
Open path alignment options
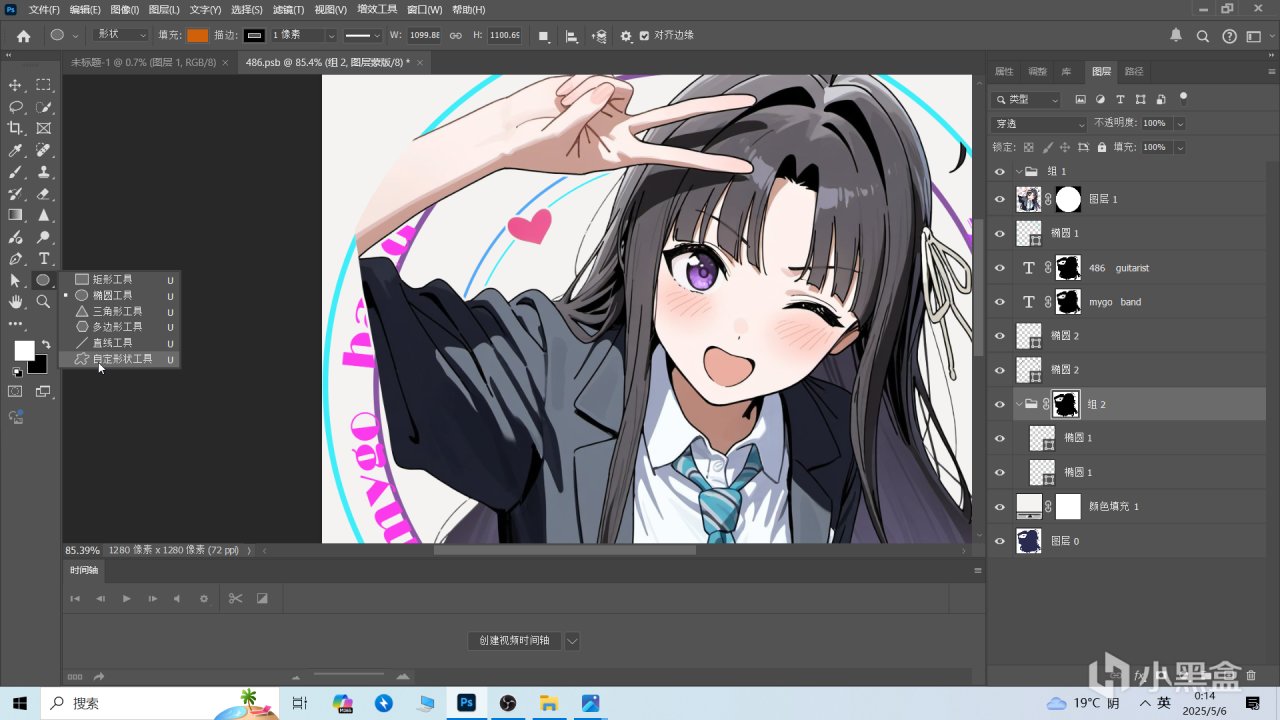coord(572,36)
